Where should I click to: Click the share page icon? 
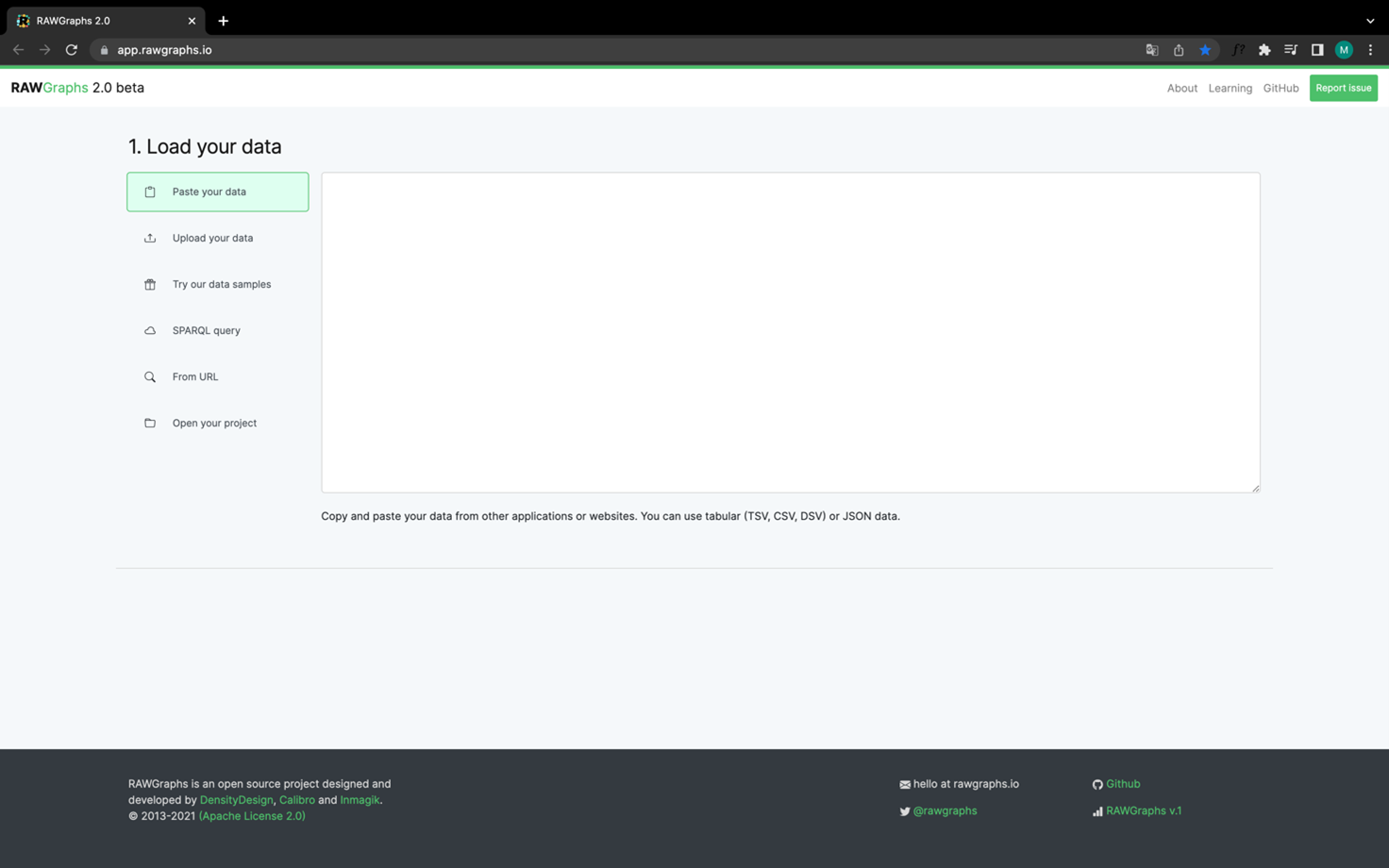[x=1179, y=50]
